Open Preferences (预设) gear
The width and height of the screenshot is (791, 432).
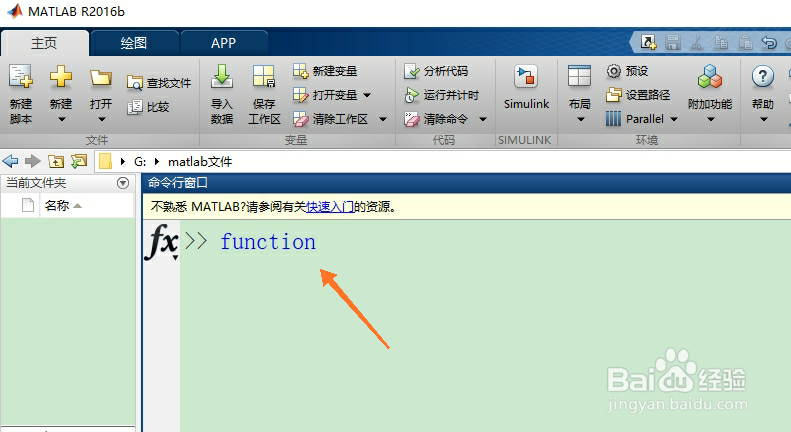[x=627, y=71]
